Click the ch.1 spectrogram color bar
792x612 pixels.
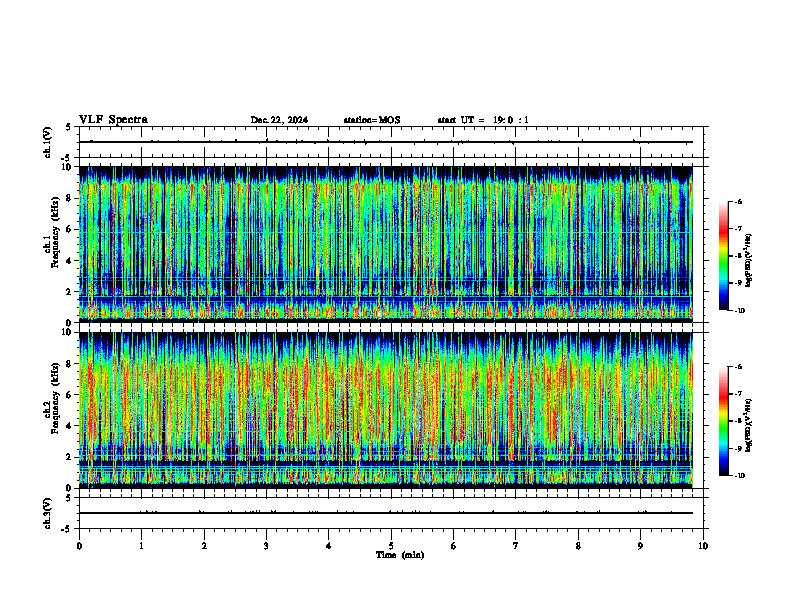(x=723, y=256)
